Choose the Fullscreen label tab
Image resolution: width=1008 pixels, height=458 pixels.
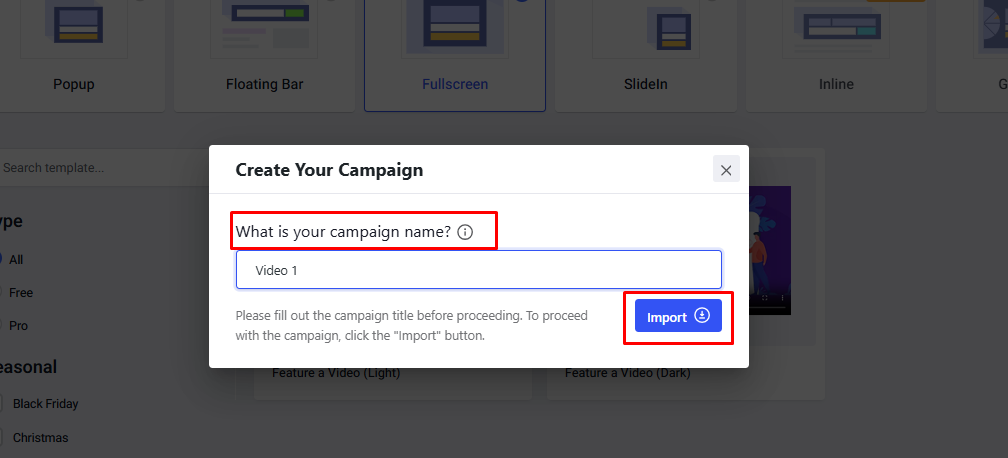point(455,84)
